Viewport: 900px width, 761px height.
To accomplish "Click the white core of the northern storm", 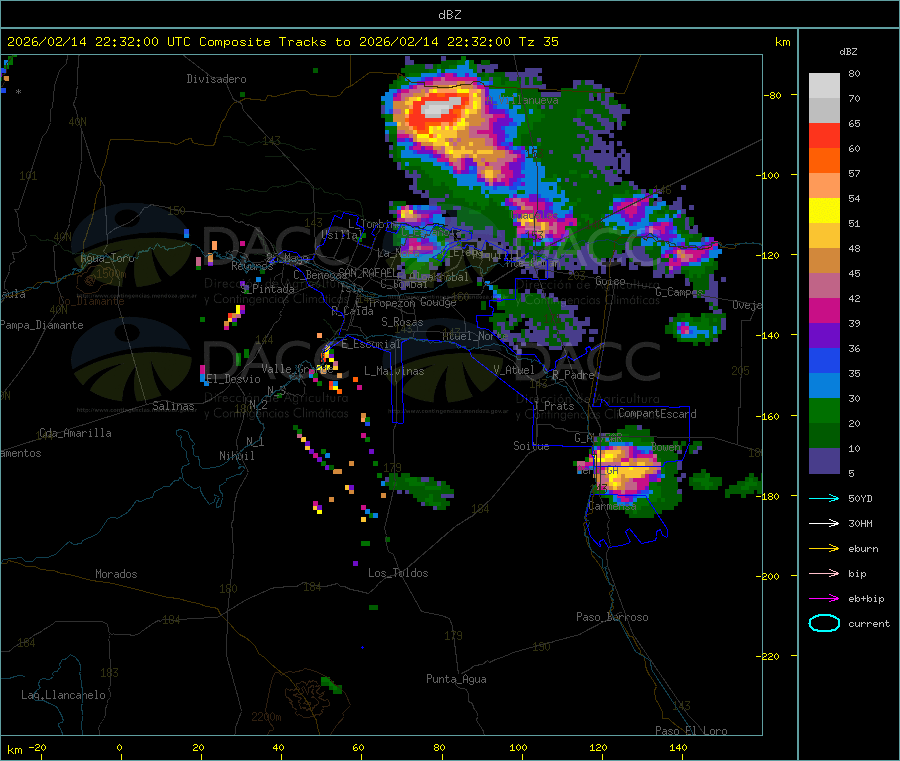I will coord(441,107).
